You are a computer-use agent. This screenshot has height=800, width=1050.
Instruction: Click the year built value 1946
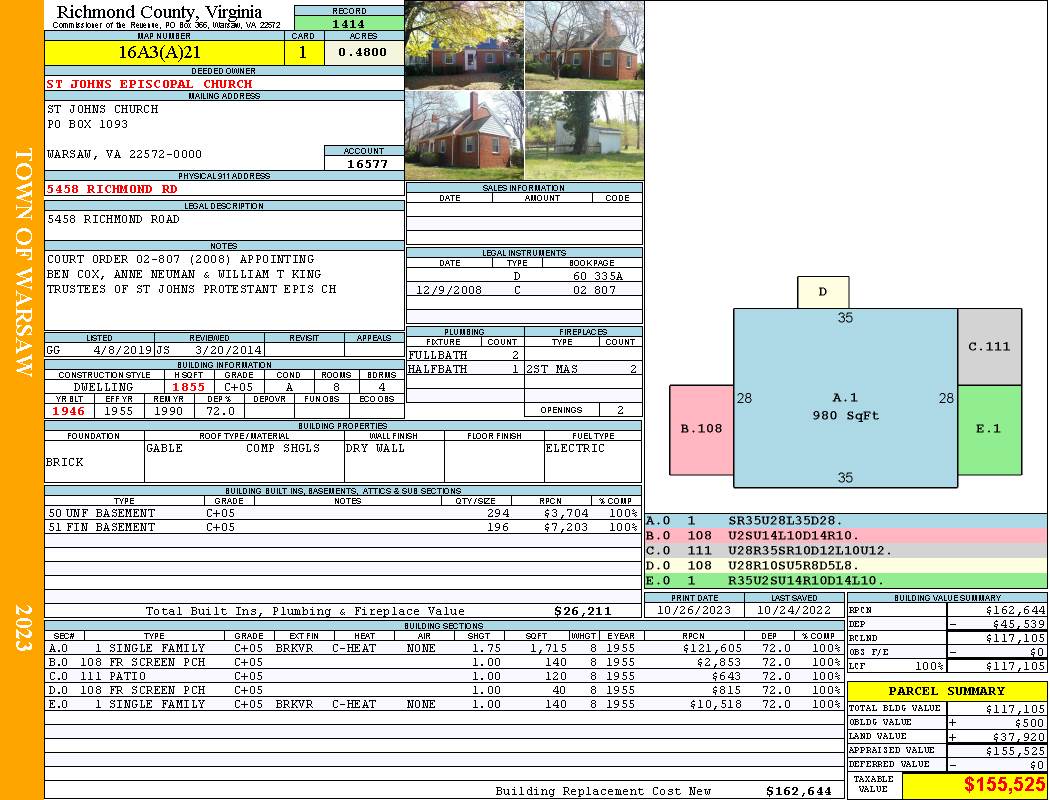[69, 411]
